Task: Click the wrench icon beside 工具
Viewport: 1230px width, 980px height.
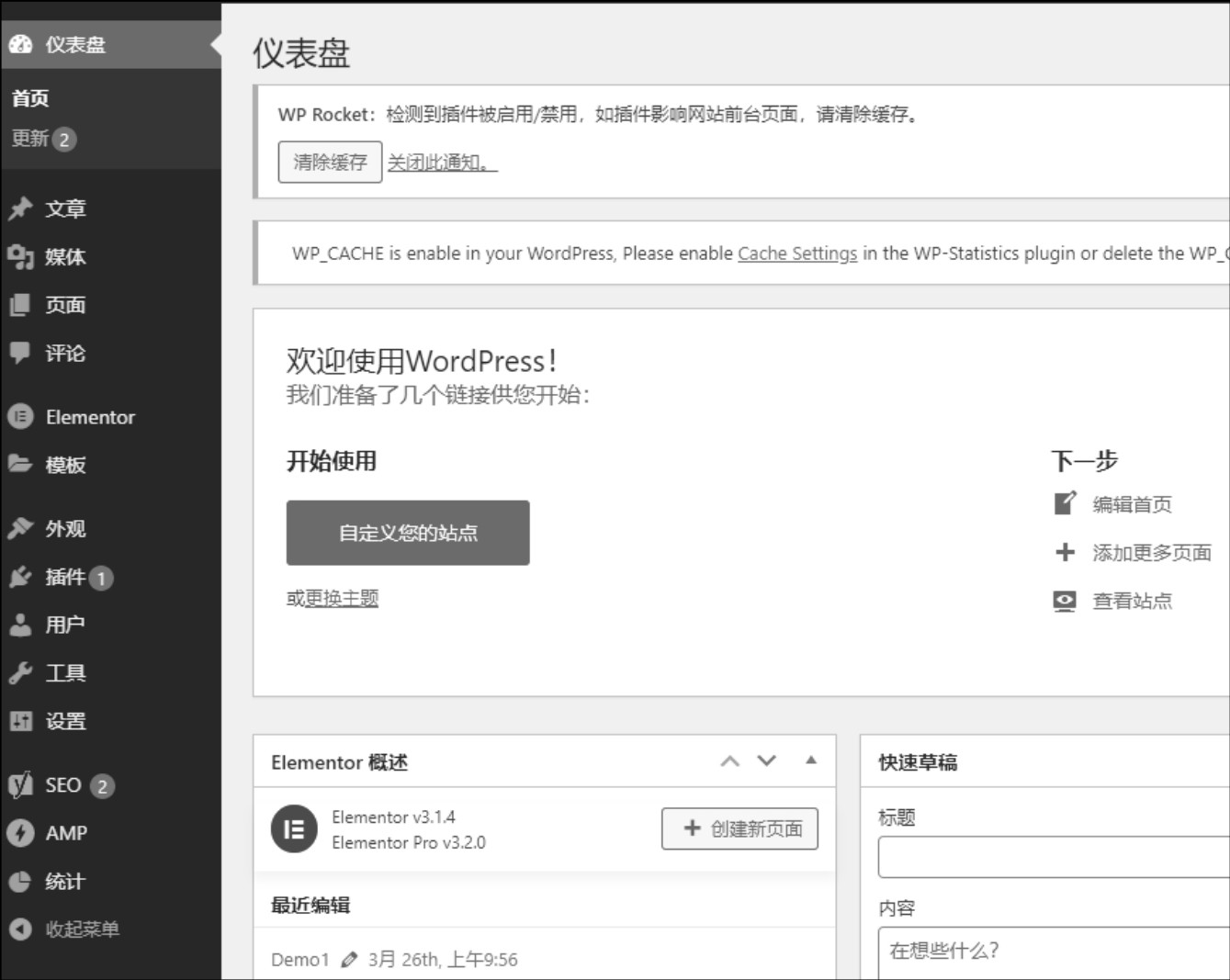Action: (x=20, y=672)
